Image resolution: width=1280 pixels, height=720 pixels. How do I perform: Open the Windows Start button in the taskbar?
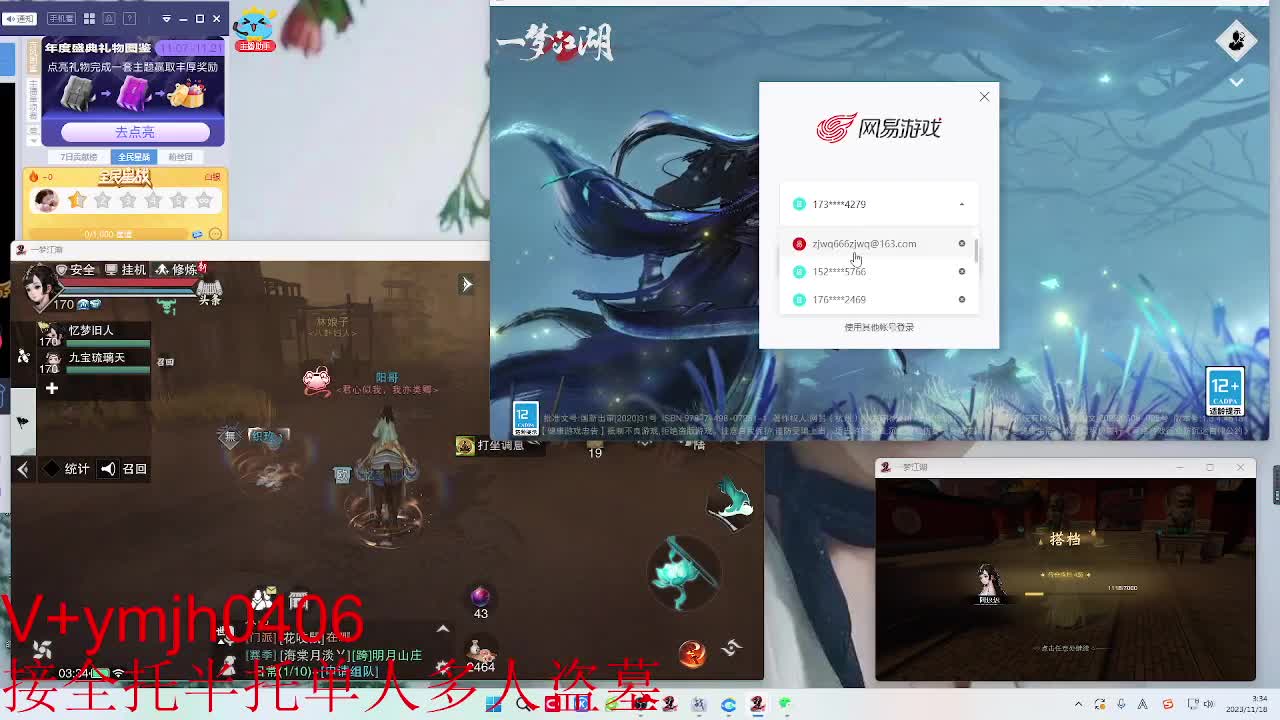coord(493,704)
